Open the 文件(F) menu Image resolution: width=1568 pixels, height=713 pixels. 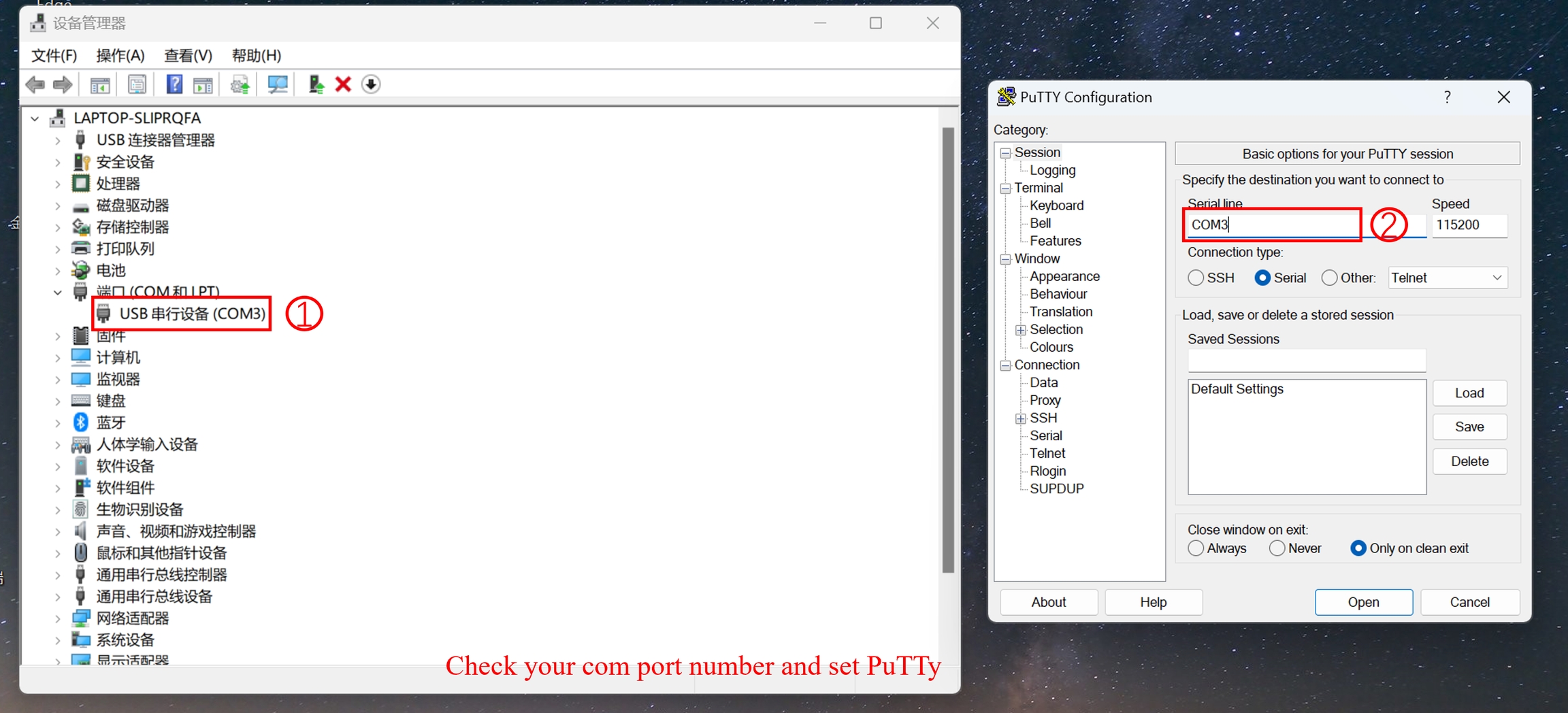point(54,55)
